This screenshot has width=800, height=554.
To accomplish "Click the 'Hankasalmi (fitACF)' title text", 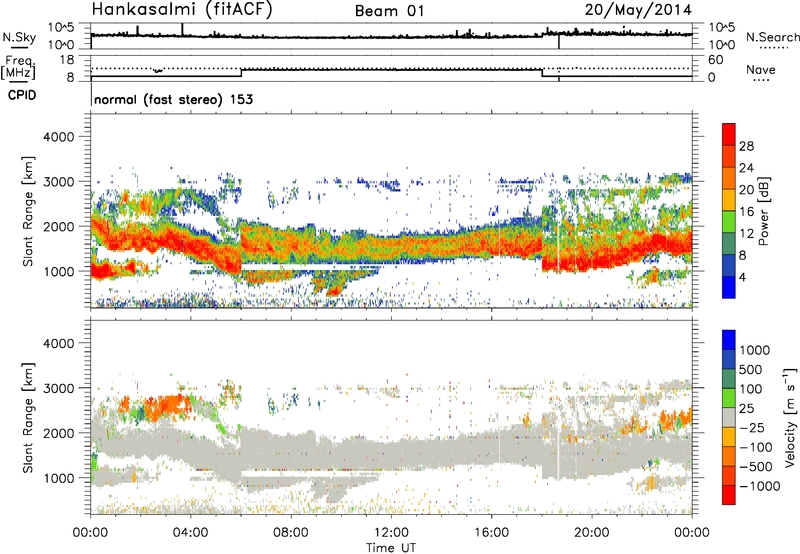I will tap(182, 10).
